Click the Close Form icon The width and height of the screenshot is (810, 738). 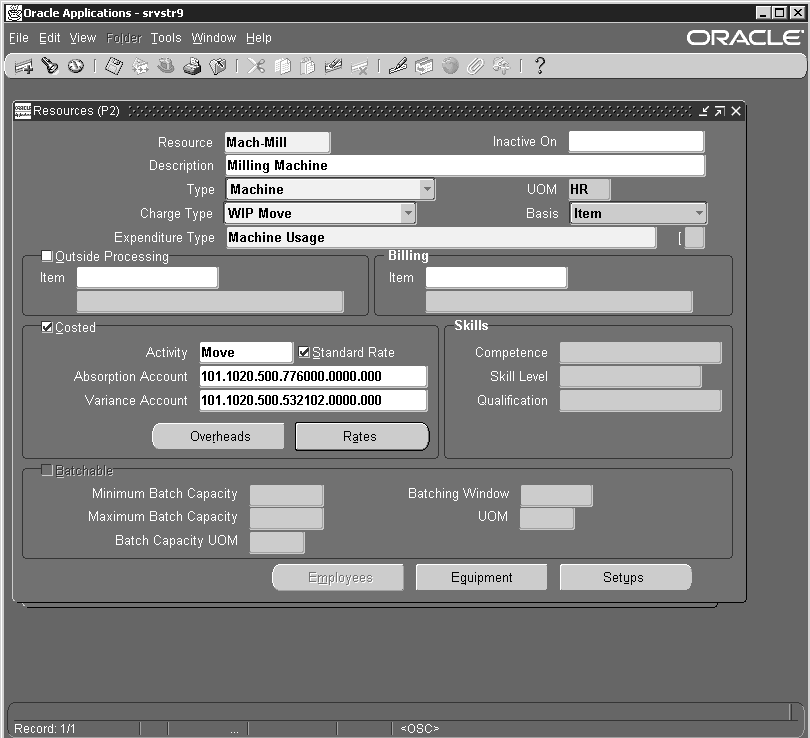pyautogui.click(x=218, y=66)
